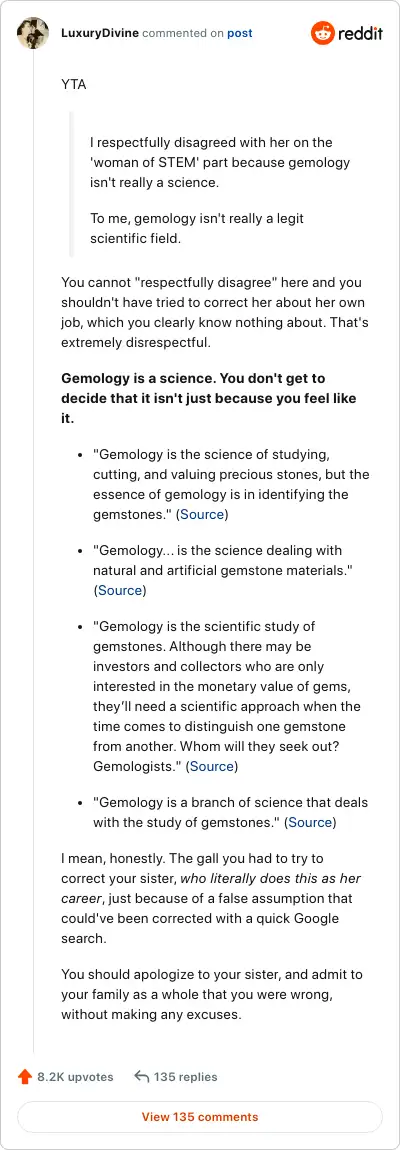Click the reddit wordmark text in header
This screenshot has height=1150, width=400.
coord(360,33)
